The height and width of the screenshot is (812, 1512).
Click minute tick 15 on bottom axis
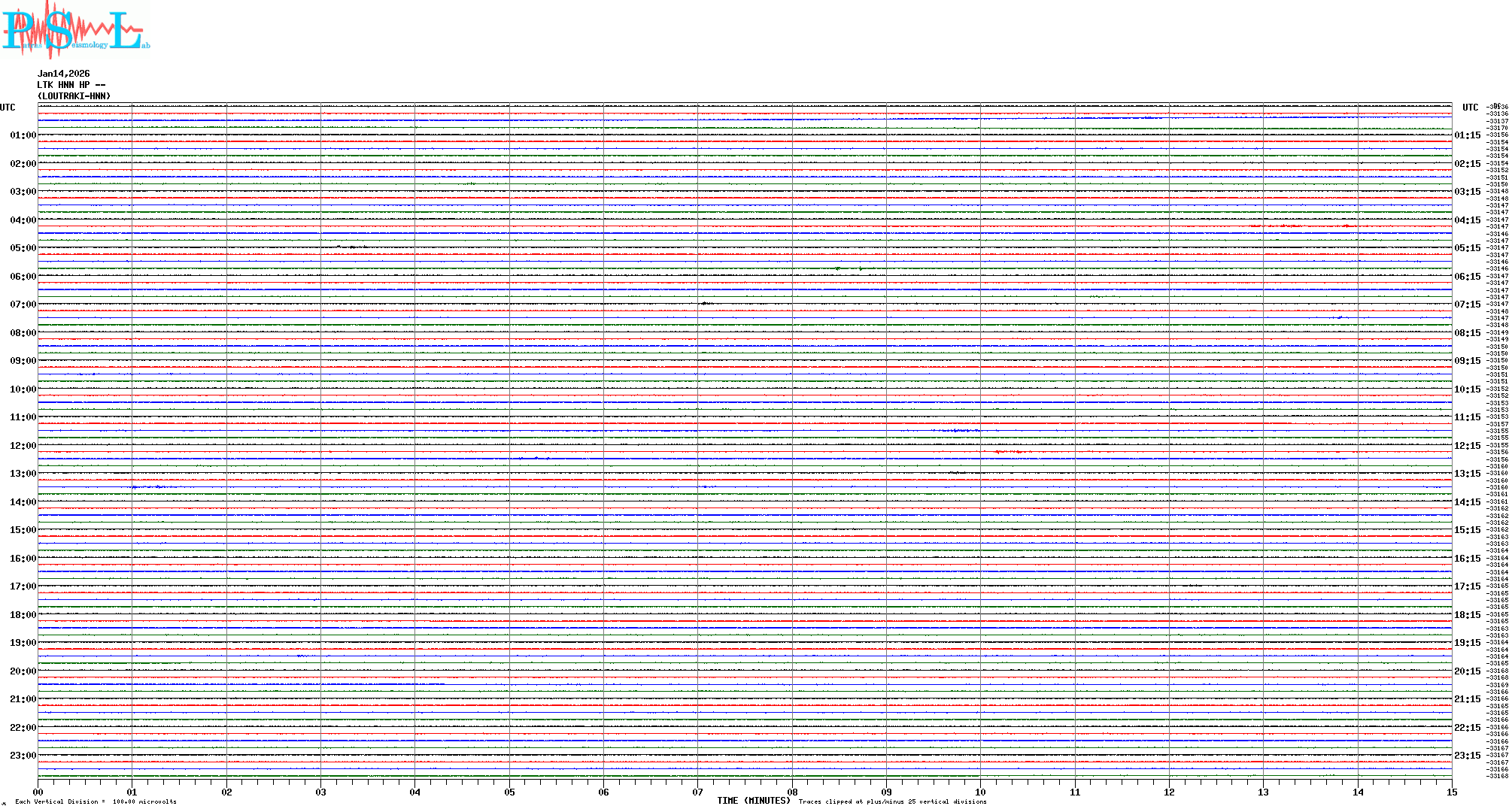pyautogui.click(x=1452, y=792)
